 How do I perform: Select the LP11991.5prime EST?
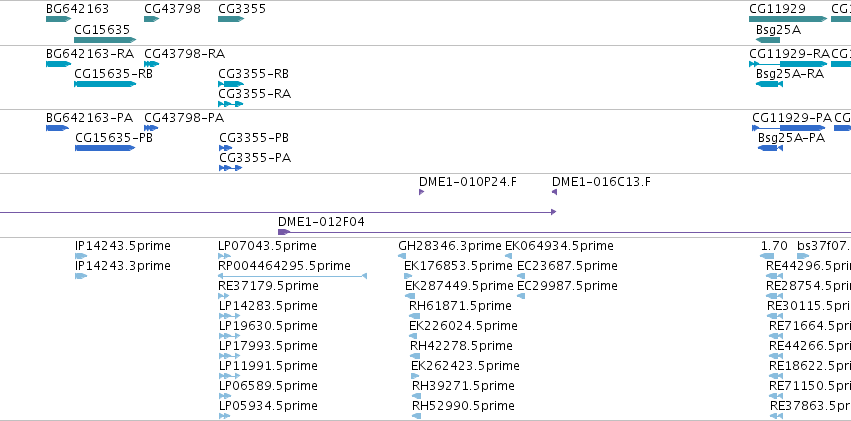coord(230,377)
